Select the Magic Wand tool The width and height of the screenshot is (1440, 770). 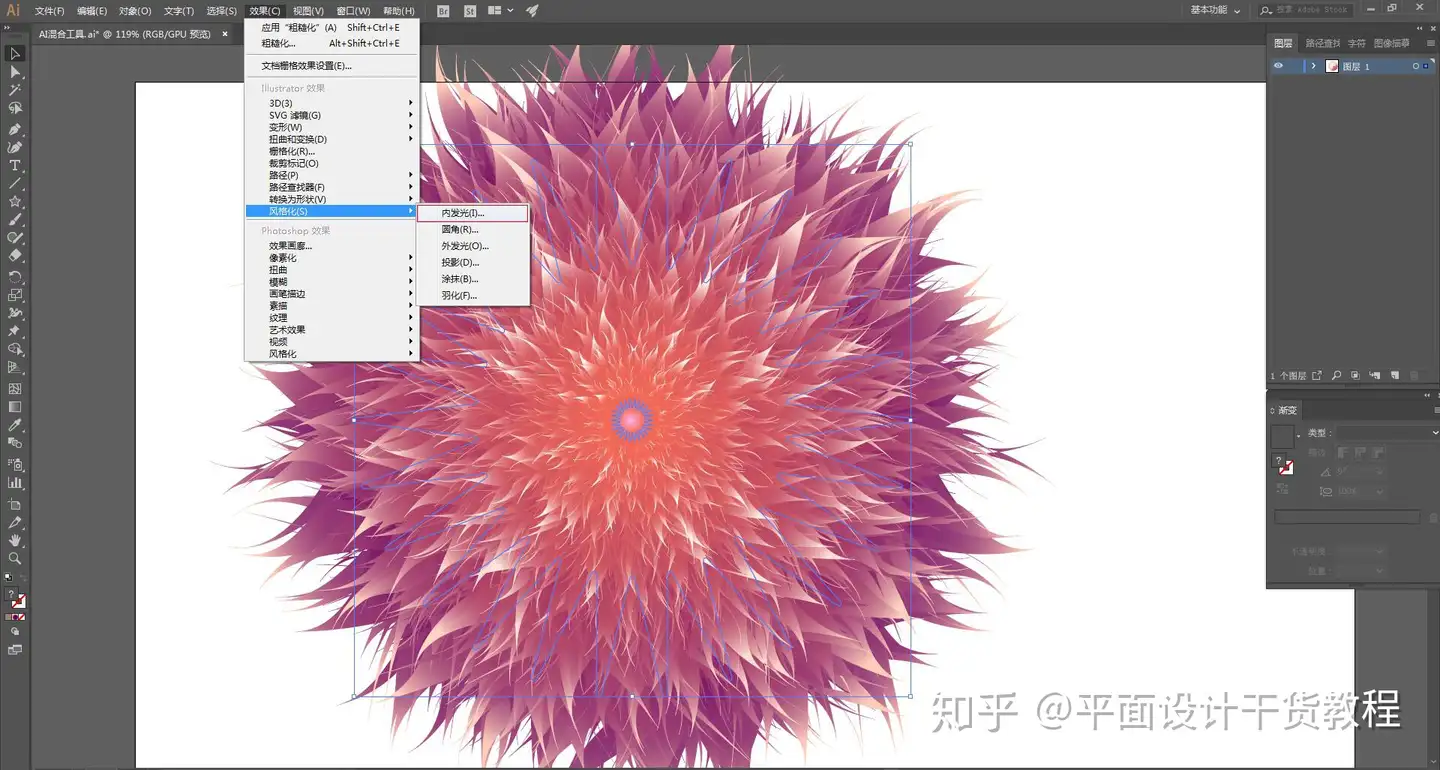pos(15,90)
